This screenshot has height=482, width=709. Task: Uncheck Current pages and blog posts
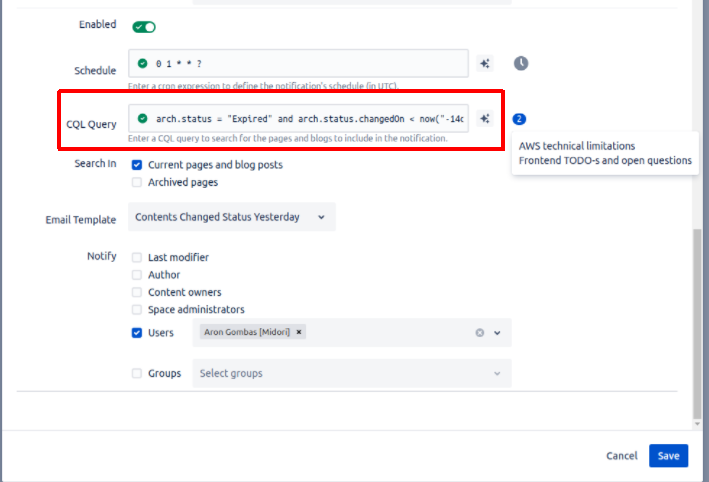click(137, 165)
